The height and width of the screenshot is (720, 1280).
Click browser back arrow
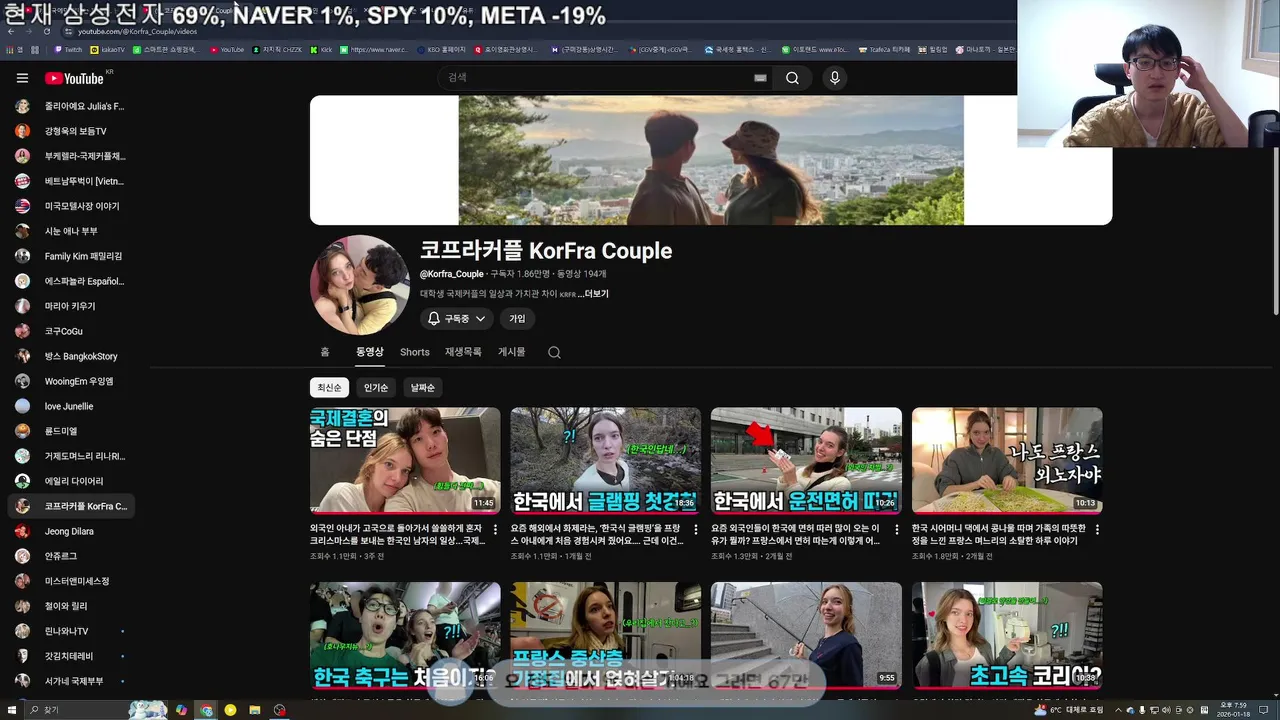point(10,31)
